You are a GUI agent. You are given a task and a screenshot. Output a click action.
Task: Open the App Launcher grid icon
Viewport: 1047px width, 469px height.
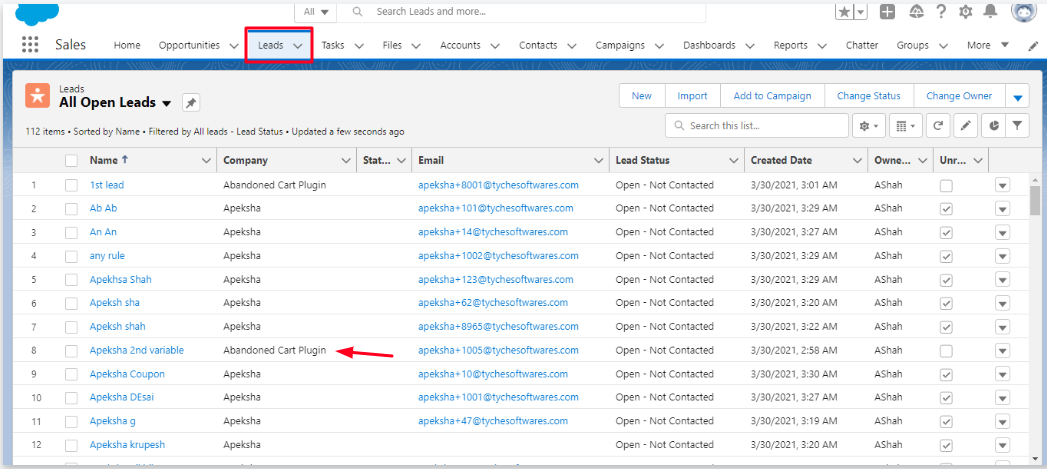point(30,45)
